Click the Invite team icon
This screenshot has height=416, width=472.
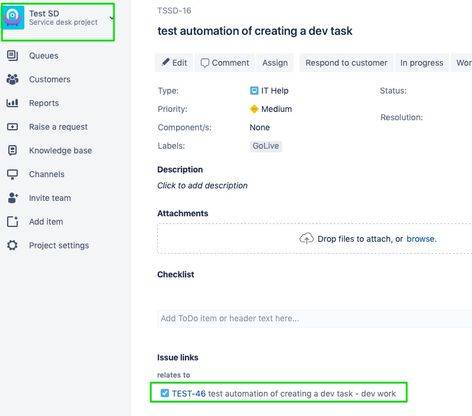pos(12,198)
